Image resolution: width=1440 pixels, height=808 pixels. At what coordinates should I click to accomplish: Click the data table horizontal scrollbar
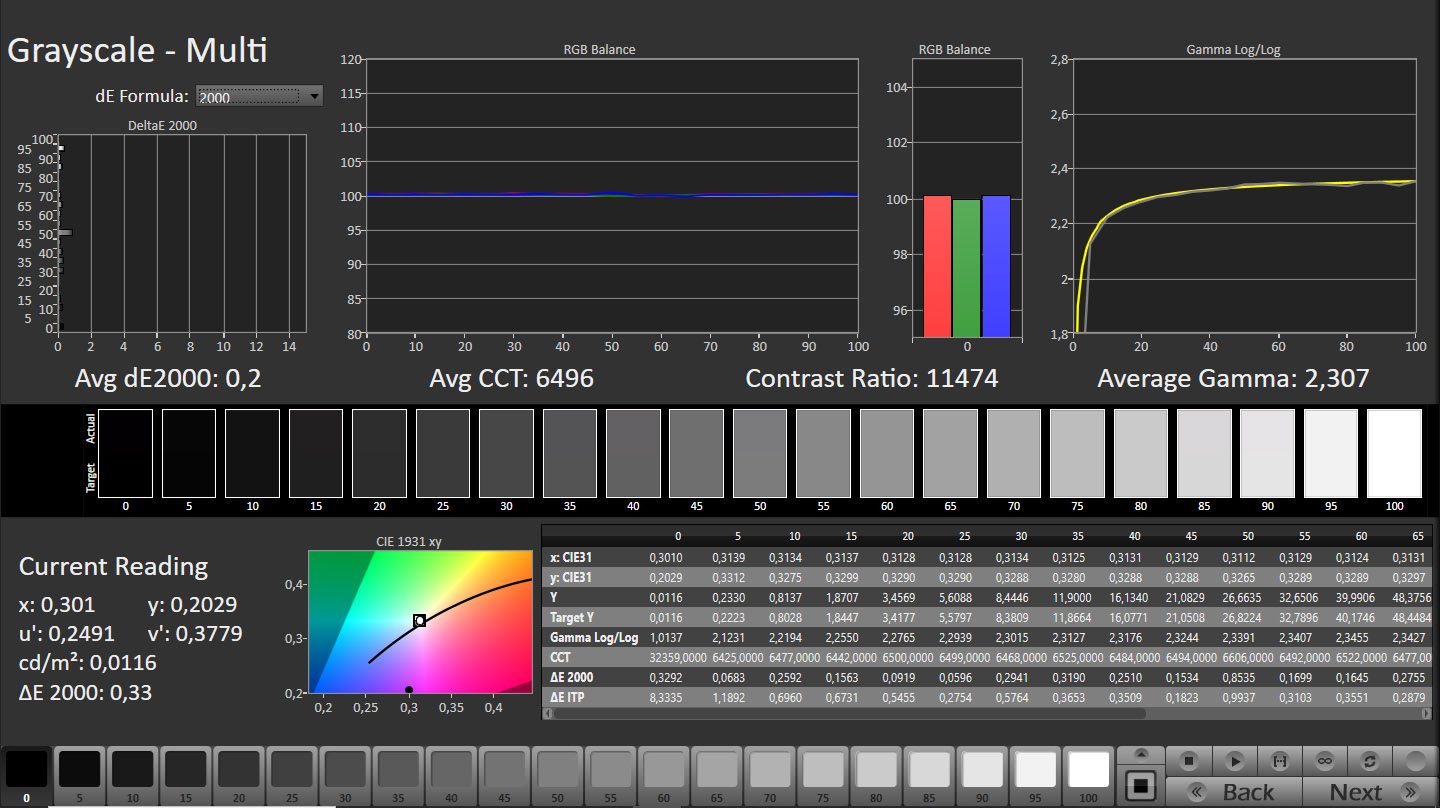pos(840,714)
